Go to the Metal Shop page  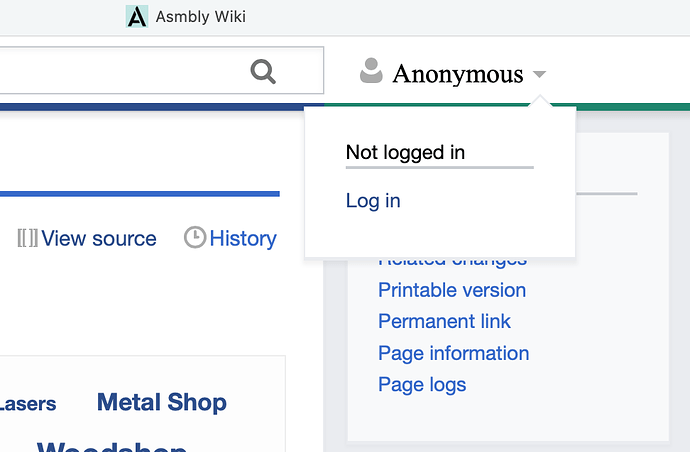point(161,402)
